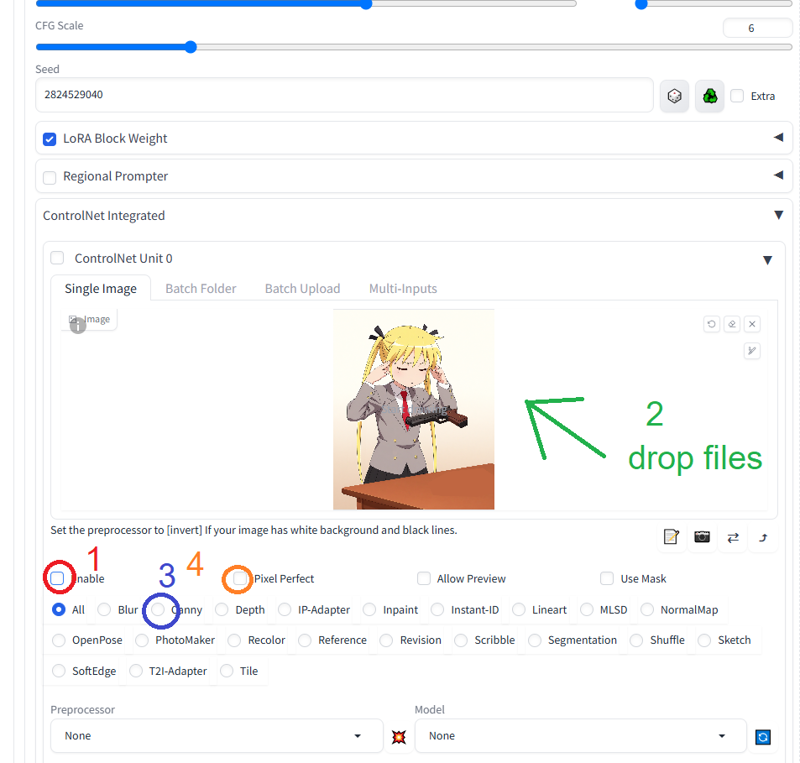The image size is (800, 763).
Task: Click the info icon on image label
Action: coord(78,325)
